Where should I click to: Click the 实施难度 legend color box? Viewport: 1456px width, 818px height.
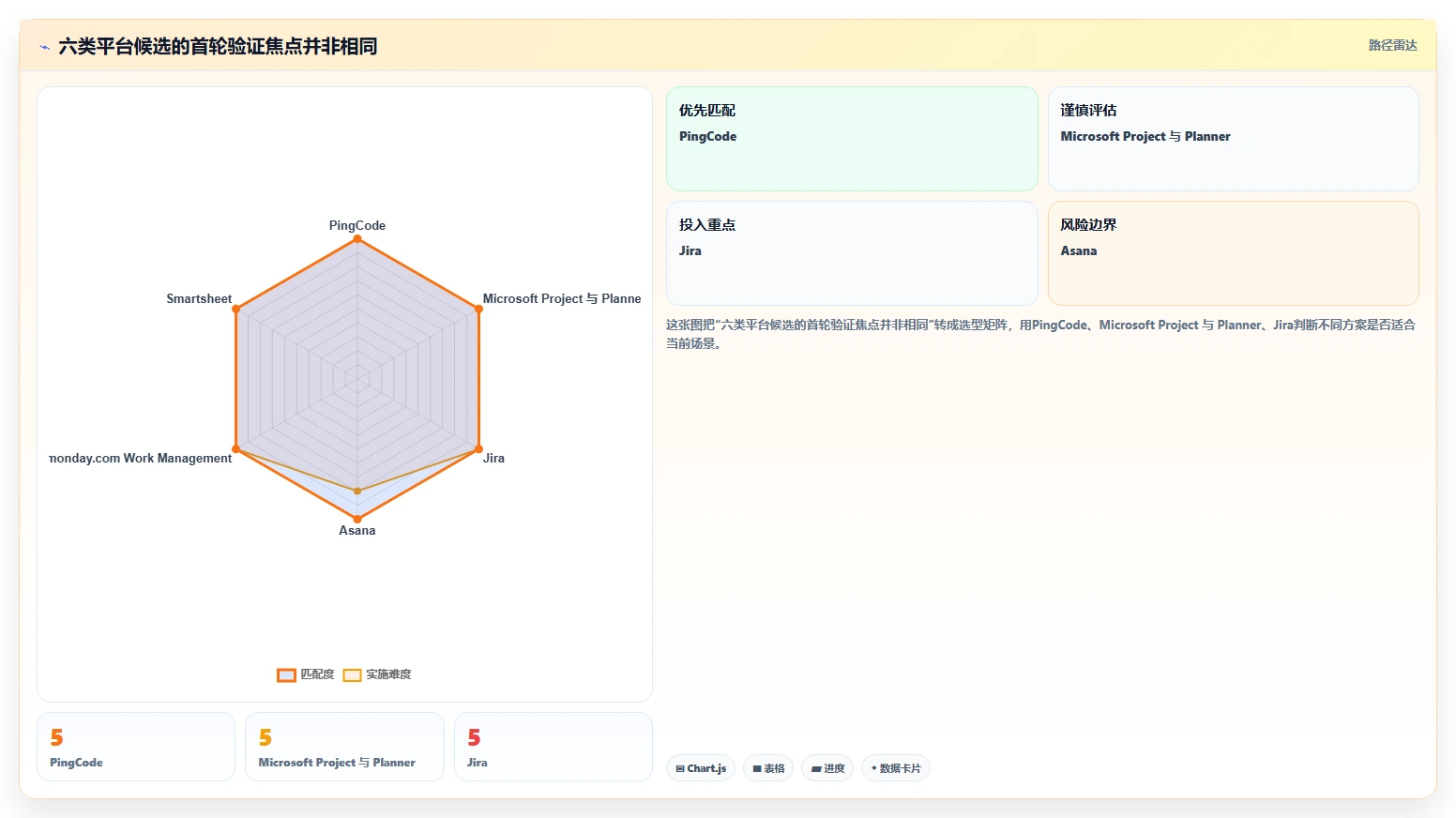coord(352,675)
